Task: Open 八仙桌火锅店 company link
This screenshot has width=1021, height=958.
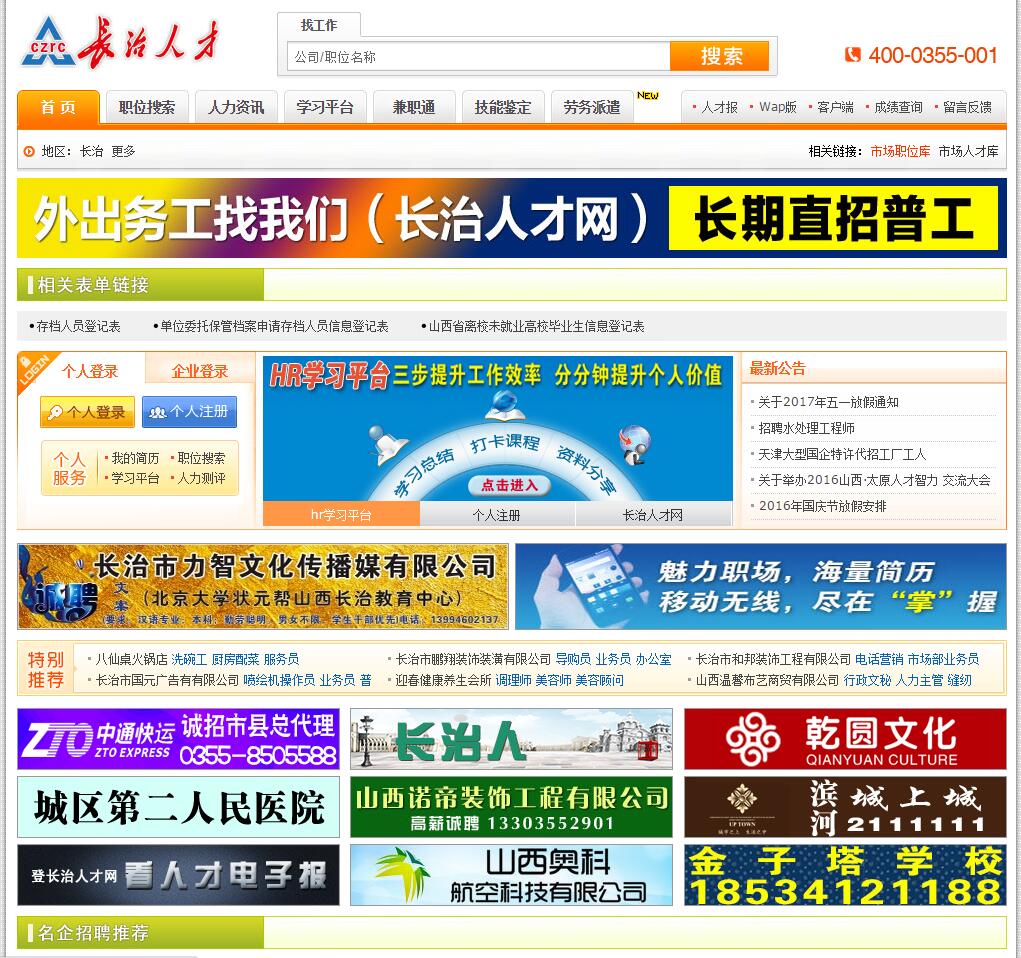Action: (132, 659)
